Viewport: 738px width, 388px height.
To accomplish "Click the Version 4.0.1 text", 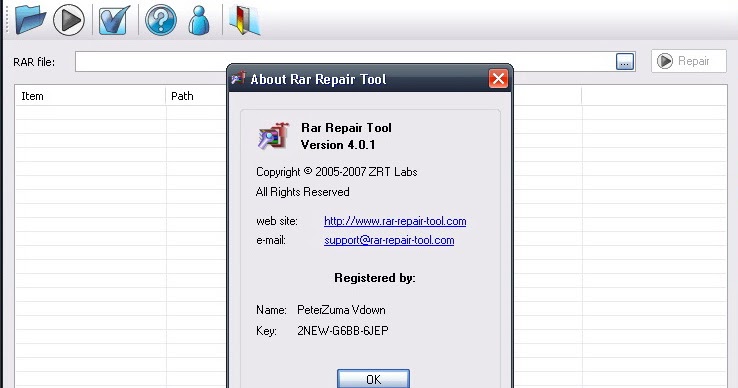I will click(338, 145).
